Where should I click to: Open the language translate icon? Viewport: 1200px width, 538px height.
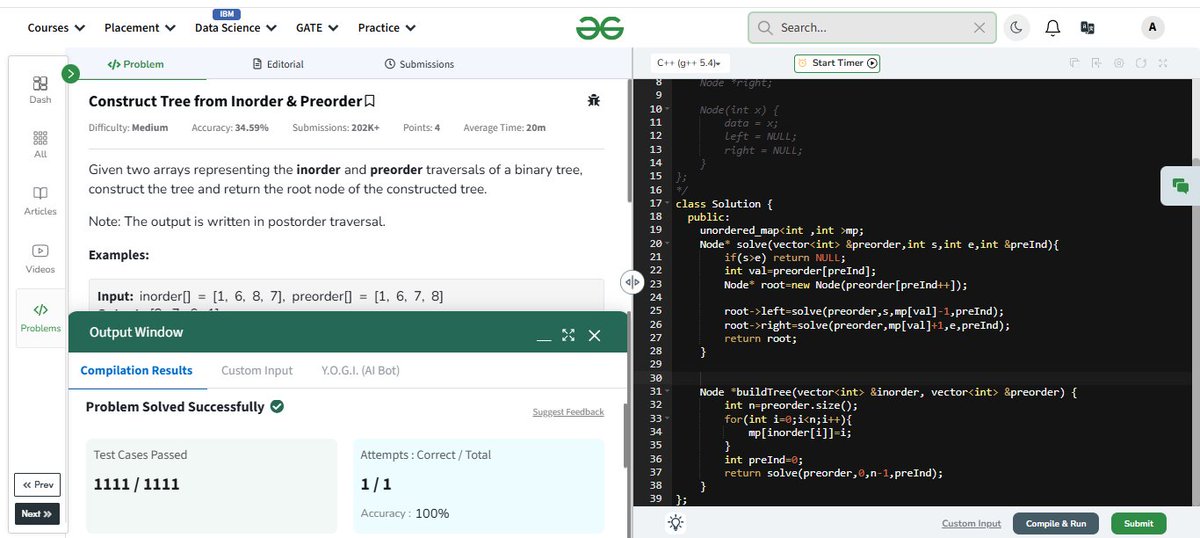1087,28
